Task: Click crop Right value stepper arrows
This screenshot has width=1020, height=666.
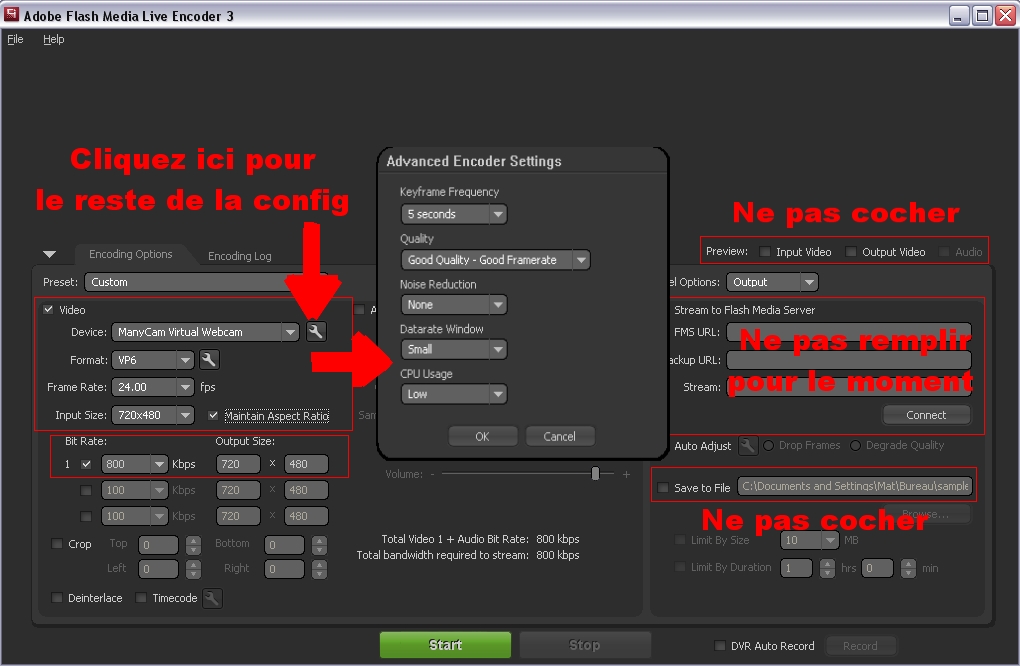Action: click(x=319, y=569)
